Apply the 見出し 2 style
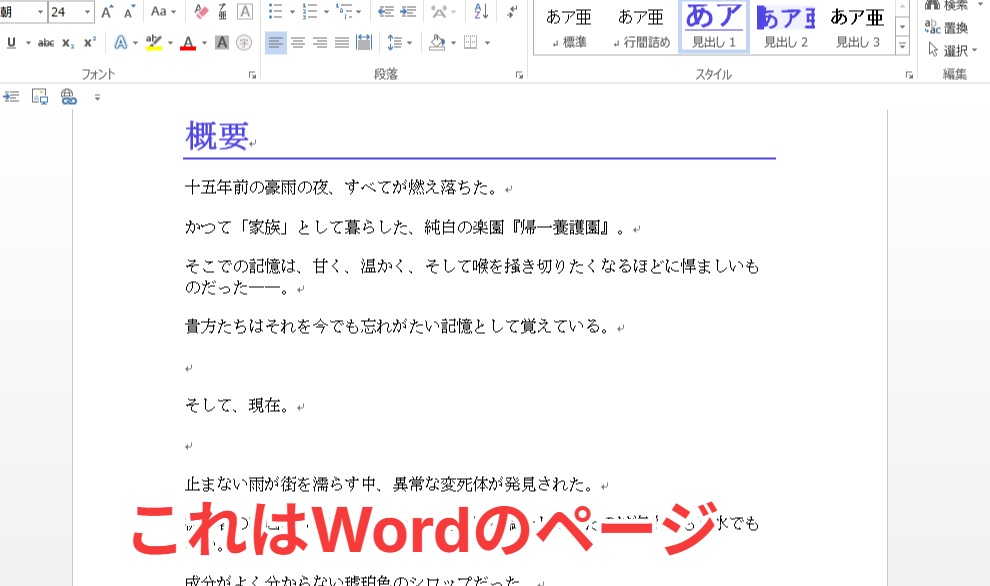This screenshot has width=990, height=586. (786, 27)
